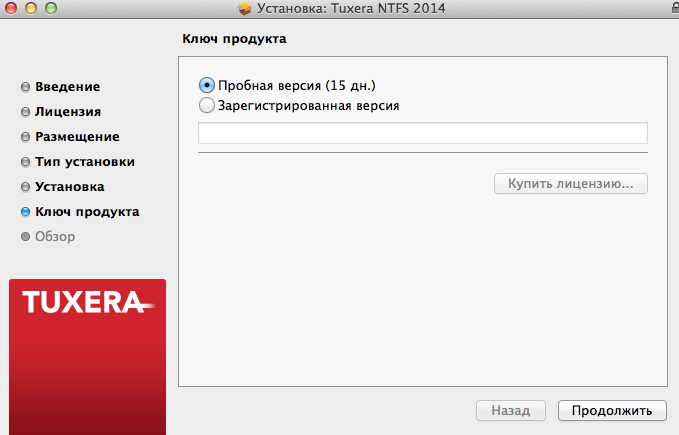The width and height of the screenshot is (679, 435).
Task: Select the Обзор step in sidebar
Action: tap(55, 237)
